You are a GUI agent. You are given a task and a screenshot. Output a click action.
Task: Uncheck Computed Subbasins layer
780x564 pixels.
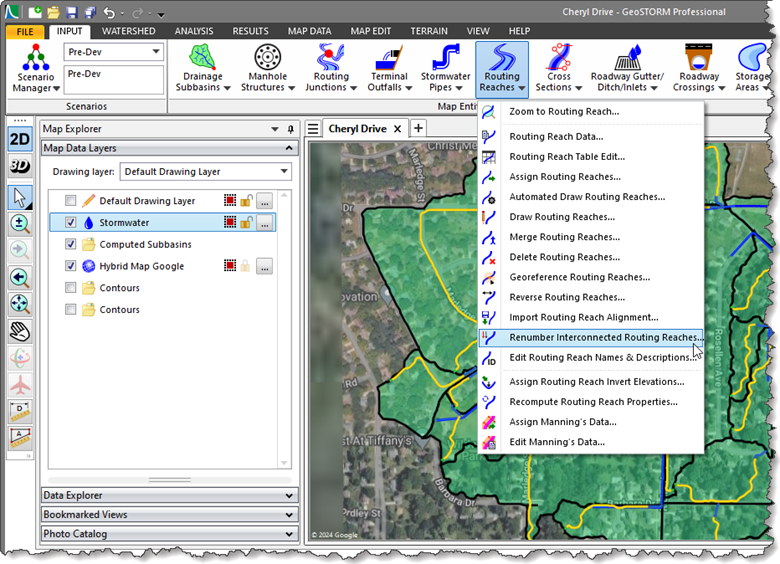pos(71,244)
